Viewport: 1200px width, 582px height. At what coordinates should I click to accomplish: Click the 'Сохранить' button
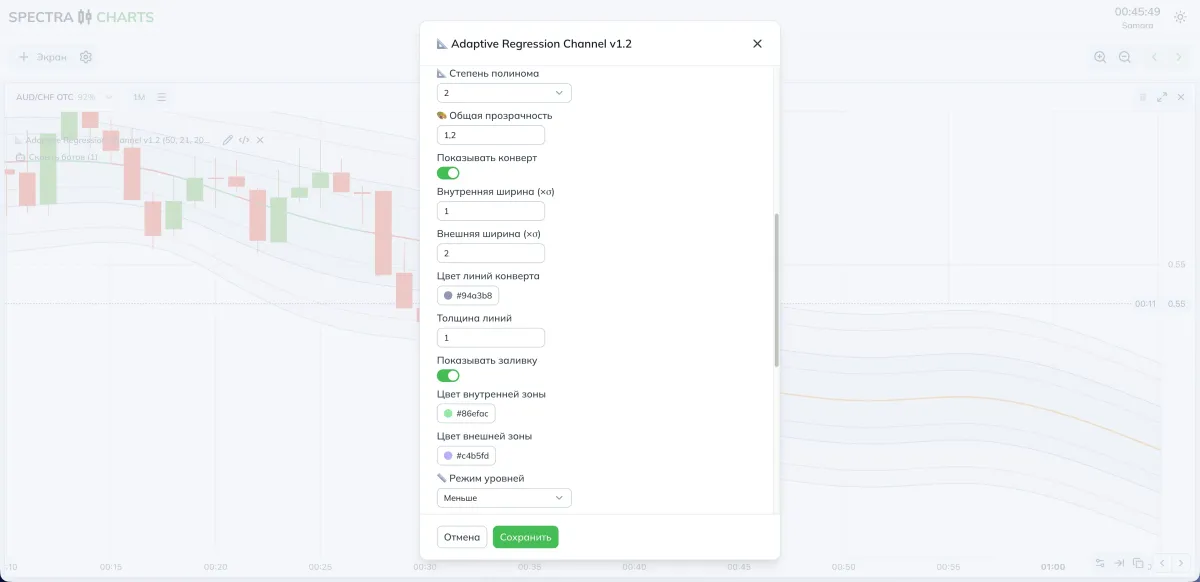point(525,537)
